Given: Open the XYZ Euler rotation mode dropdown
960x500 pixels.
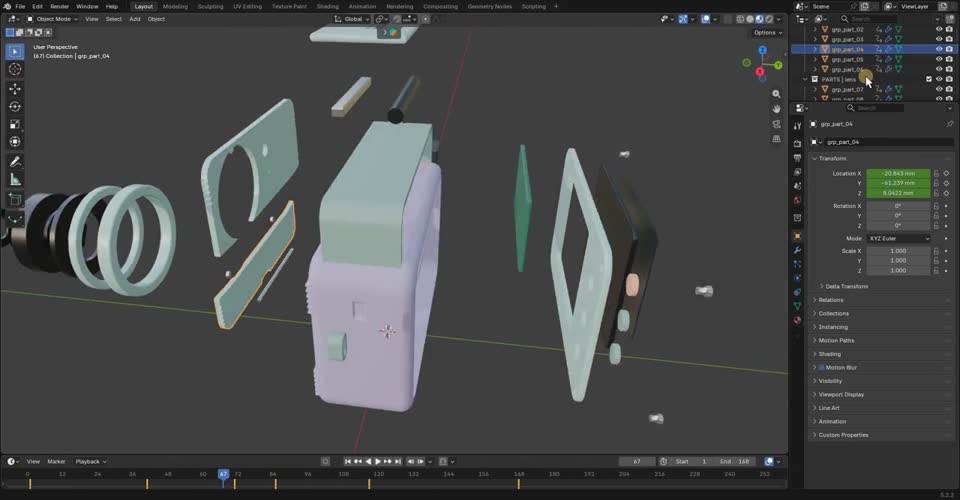Looking at the screenshot, I should tap(898, 239).
